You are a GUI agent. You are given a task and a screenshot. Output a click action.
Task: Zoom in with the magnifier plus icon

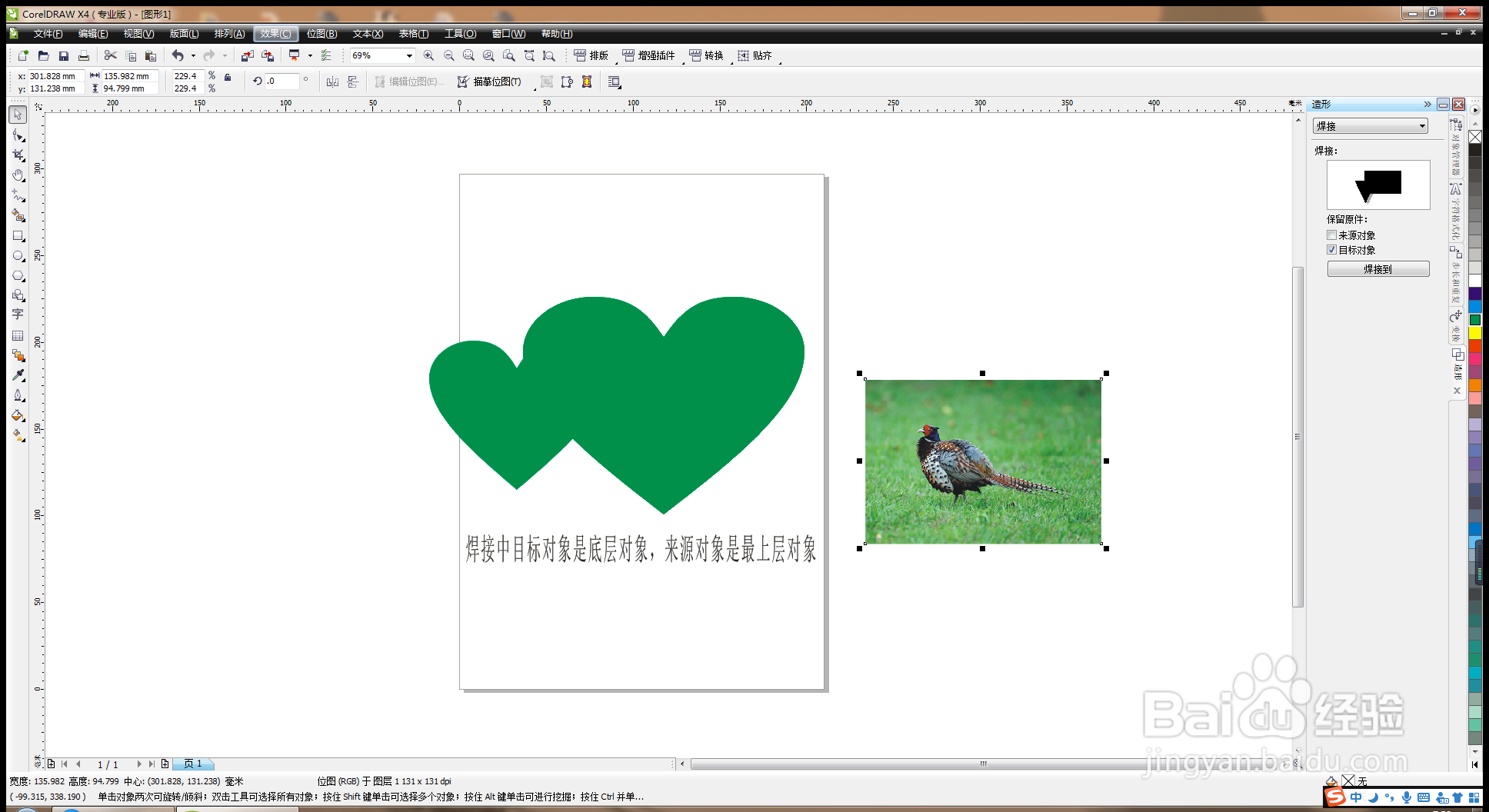[x=428, y=55]
